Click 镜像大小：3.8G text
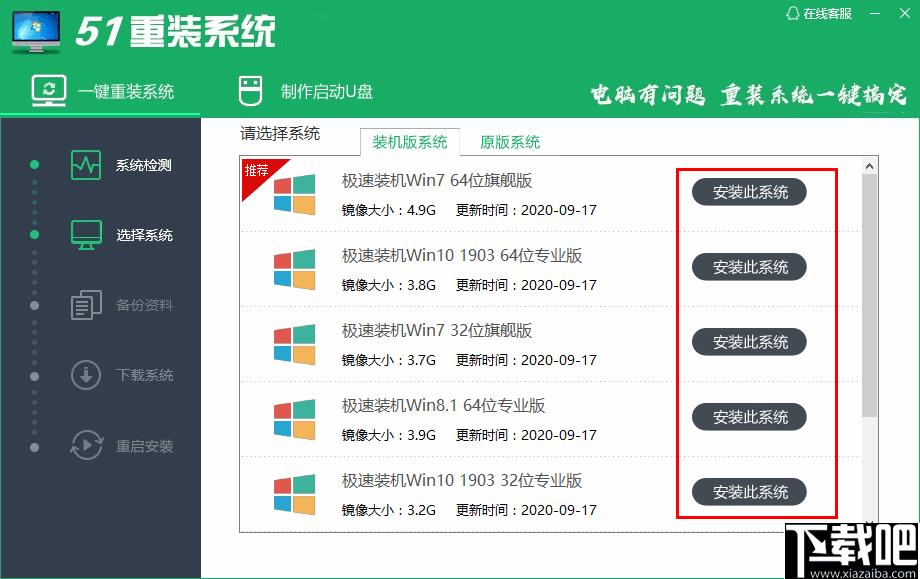 [388, 285]
